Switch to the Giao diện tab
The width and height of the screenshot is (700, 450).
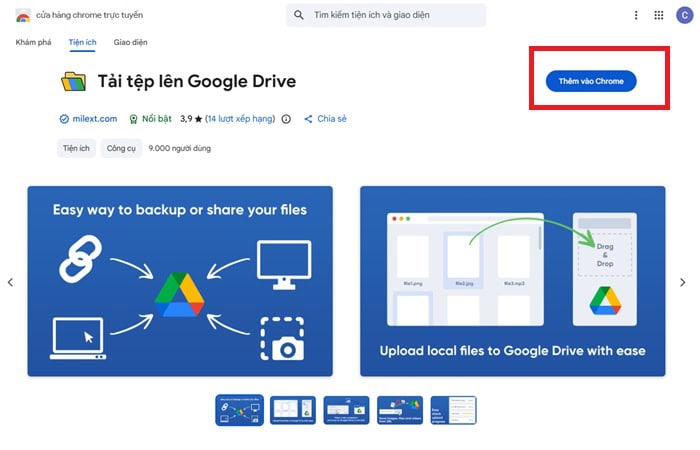click(130, 42)
